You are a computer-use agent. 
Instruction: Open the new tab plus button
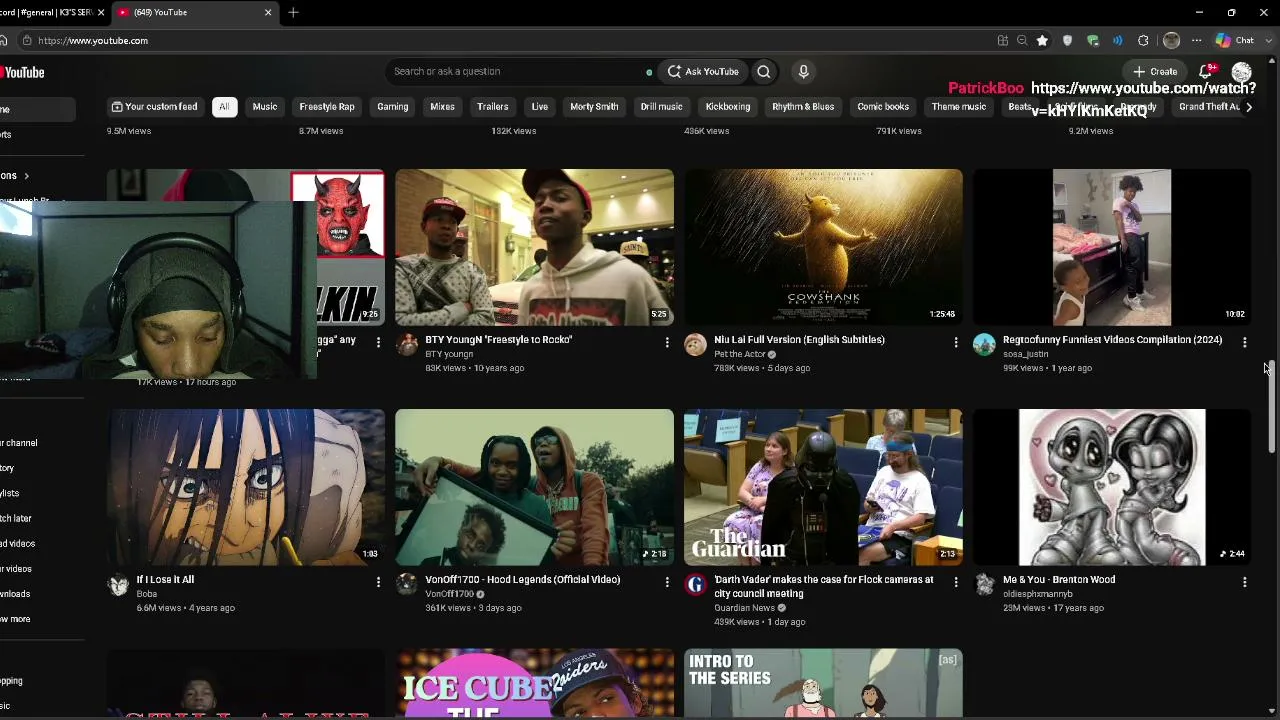point(293,12)
